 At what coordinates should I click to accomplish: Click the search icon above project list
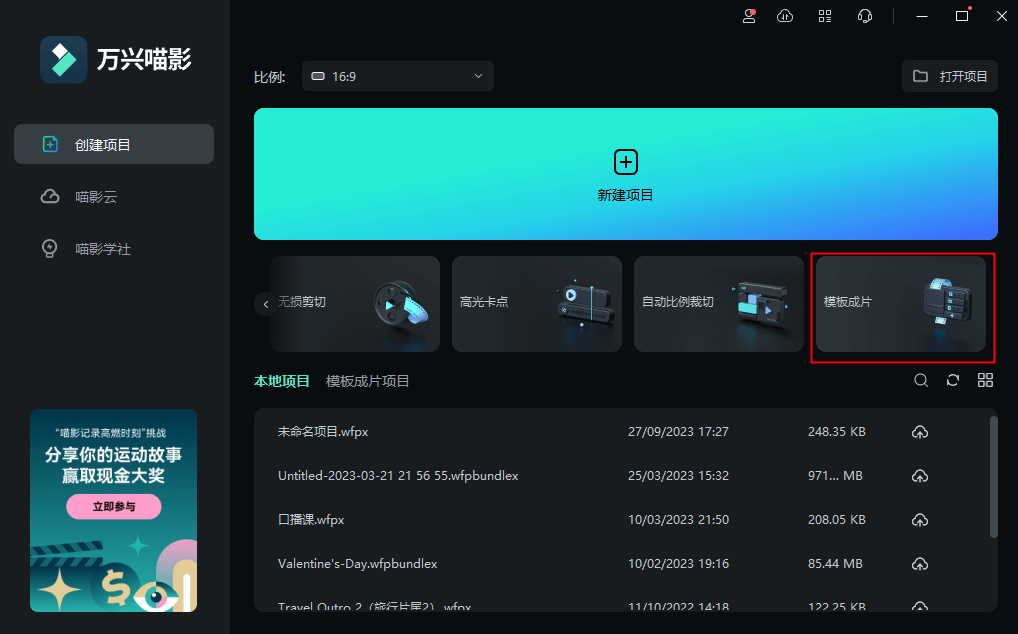coord(920,380)
